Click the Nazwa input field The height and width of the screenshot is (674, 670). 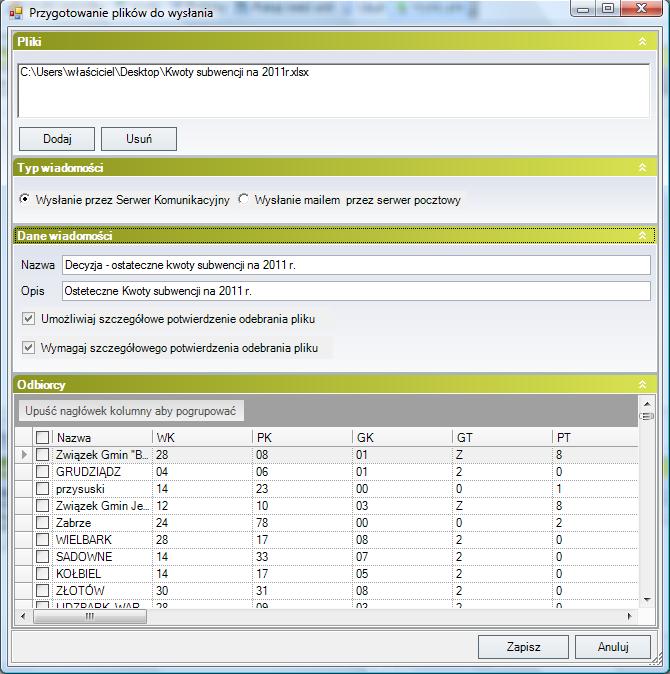click(356, 265)
